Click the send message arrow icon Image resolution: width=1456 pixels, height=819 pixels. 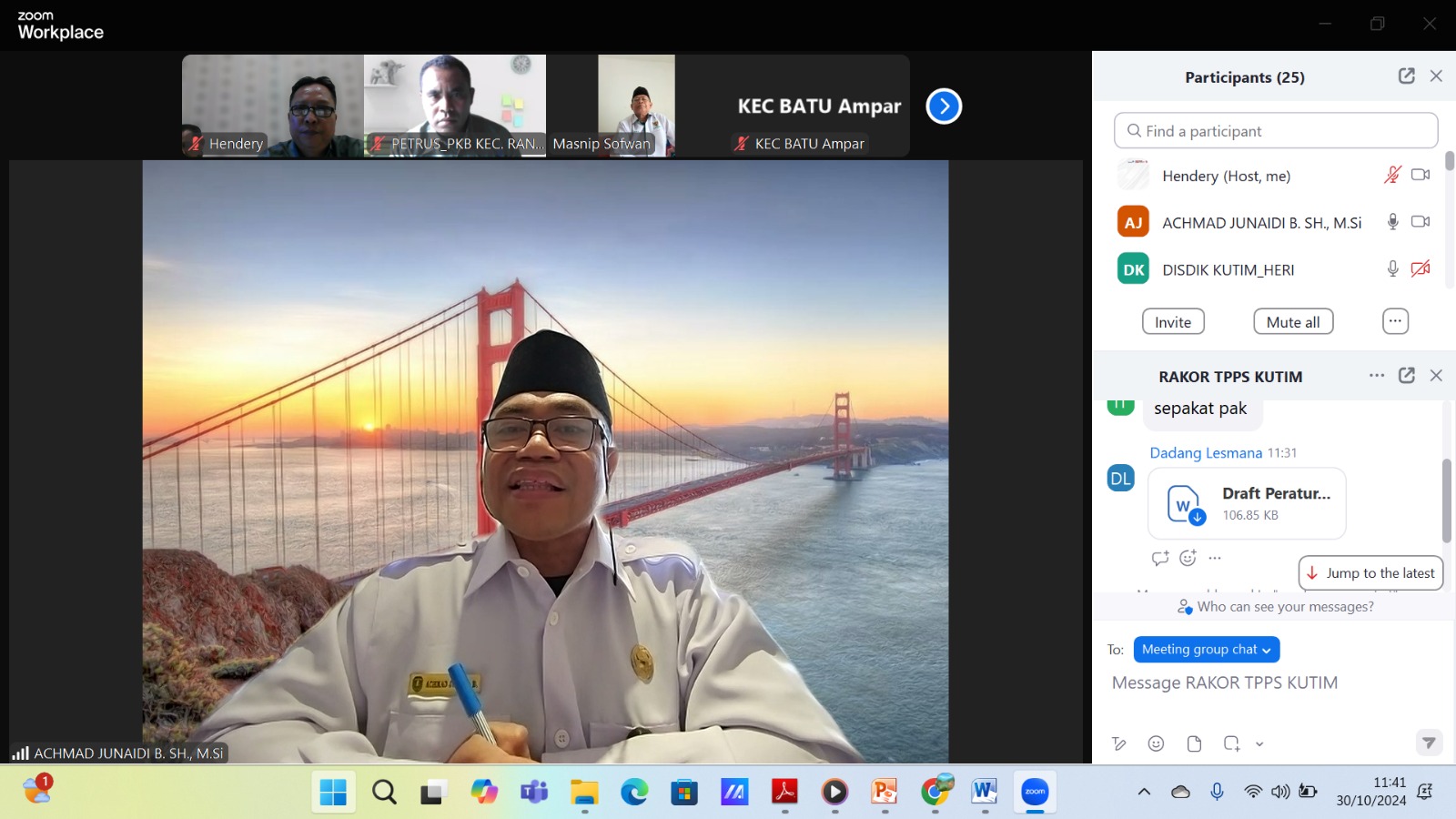[1429, 743]
